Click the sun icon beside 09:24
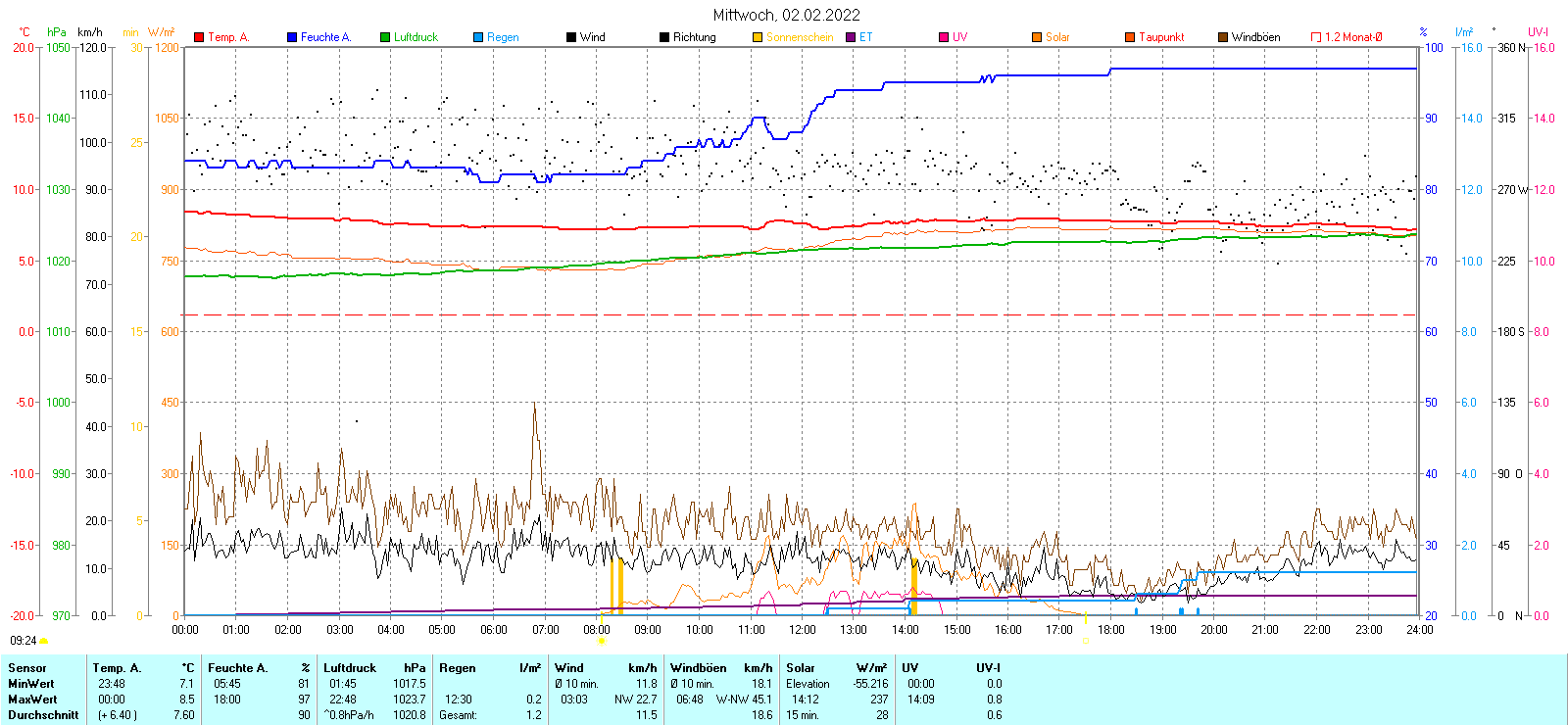This screenshot has height=725, width=1568. click(x=43, y=641)
